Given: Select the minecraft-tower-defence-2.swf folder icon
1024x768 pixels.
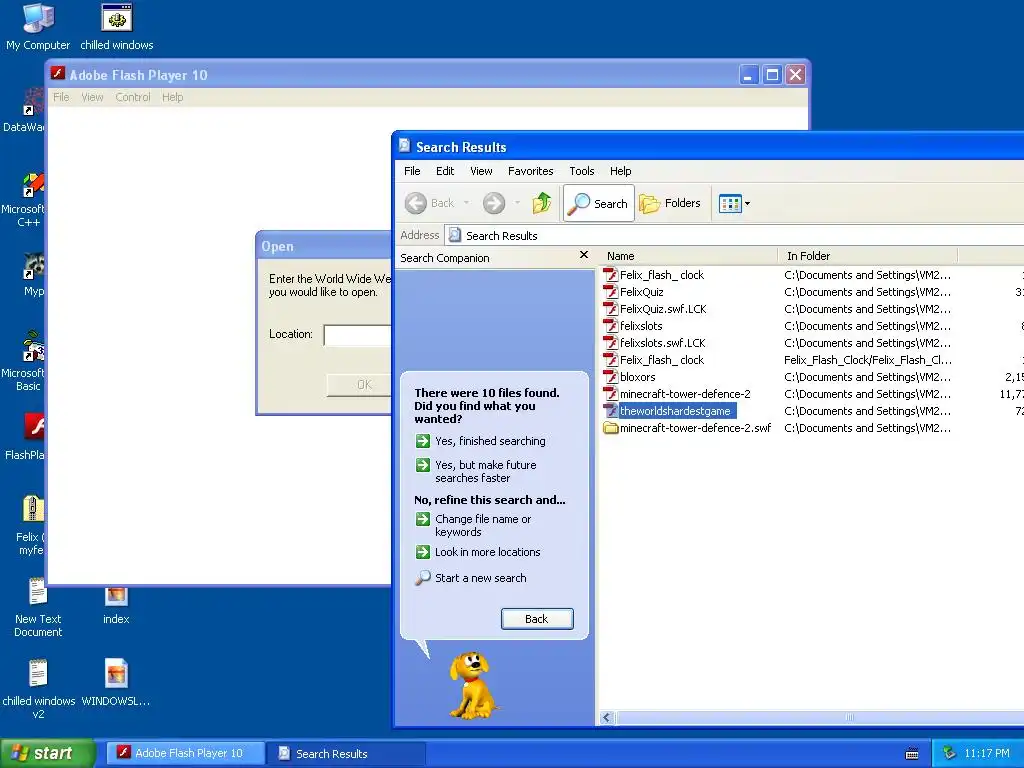Looking at the screenshot, I should (611, 428).
